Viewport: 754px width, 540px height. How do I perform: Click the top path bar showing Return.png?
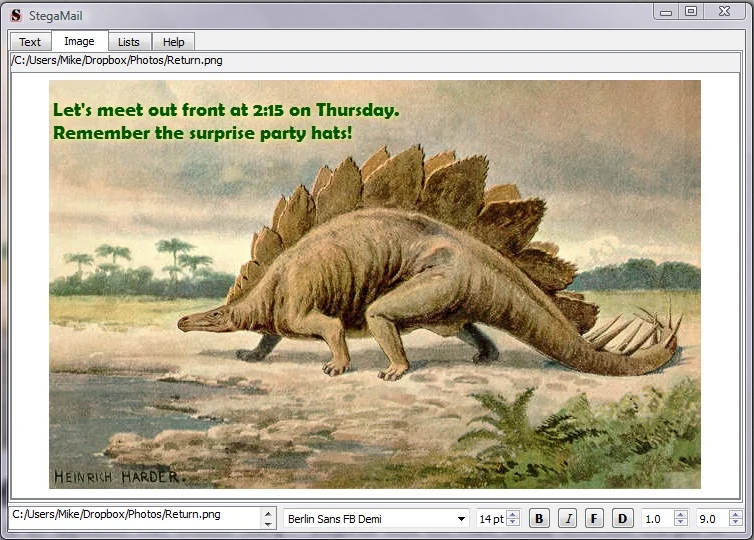[x=375, y=61]
